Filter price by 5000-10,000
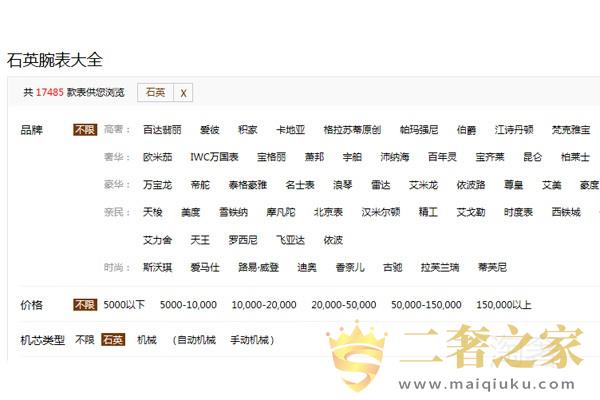This screenshot has width=600, height=400. point(188,305)
